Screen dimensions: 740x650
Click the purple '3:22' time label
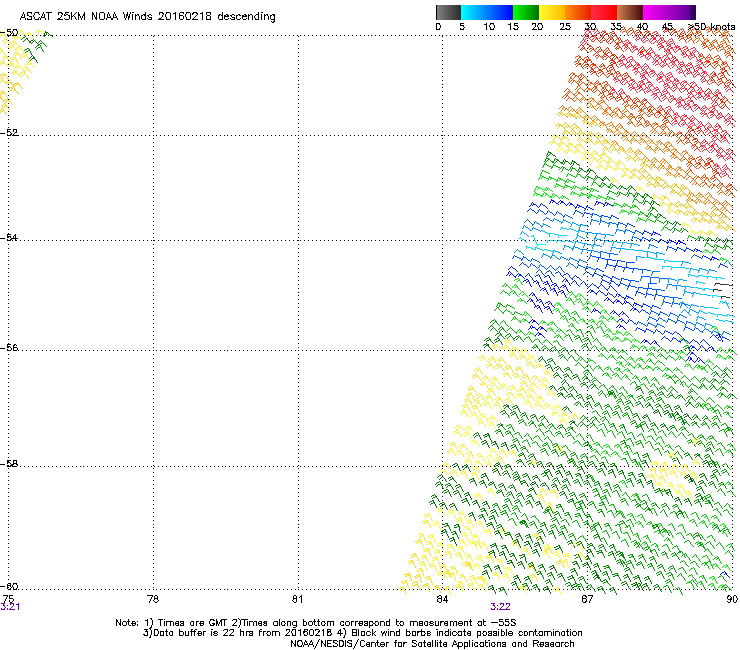[x=500, y=607]
